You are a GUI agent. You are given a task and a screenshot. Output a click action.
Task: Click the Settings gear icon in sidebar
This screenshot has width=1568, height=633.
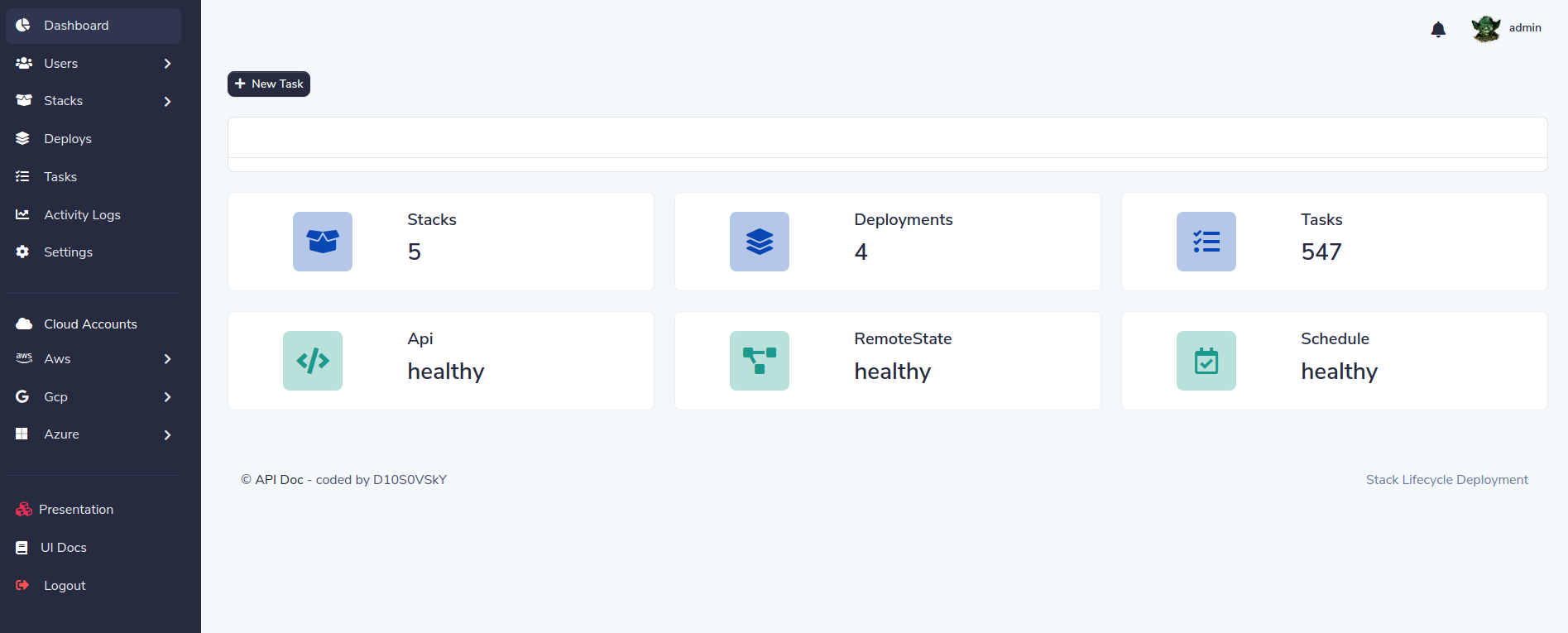(23, 252)
